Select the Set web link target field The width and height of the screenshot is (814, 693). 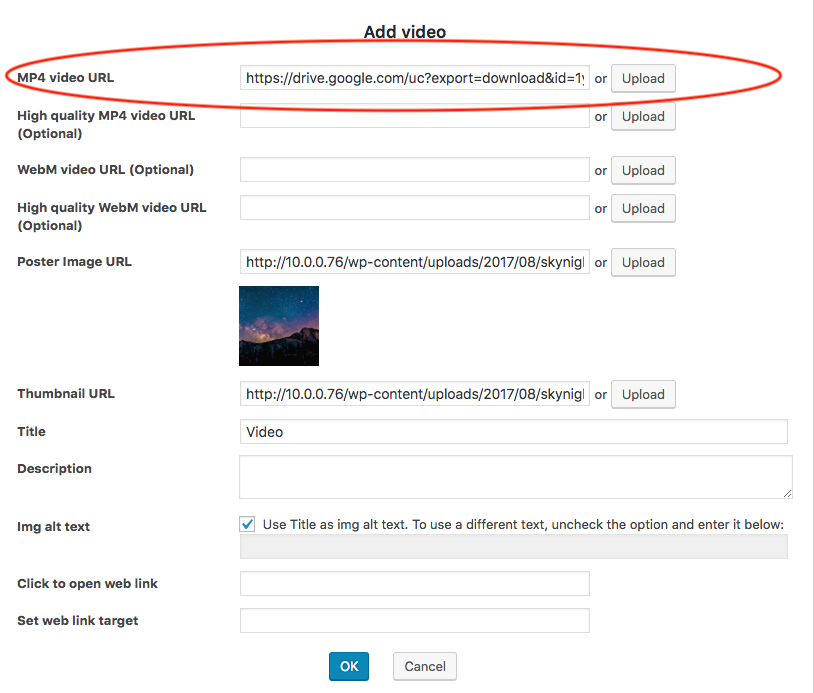coord(414,621)
